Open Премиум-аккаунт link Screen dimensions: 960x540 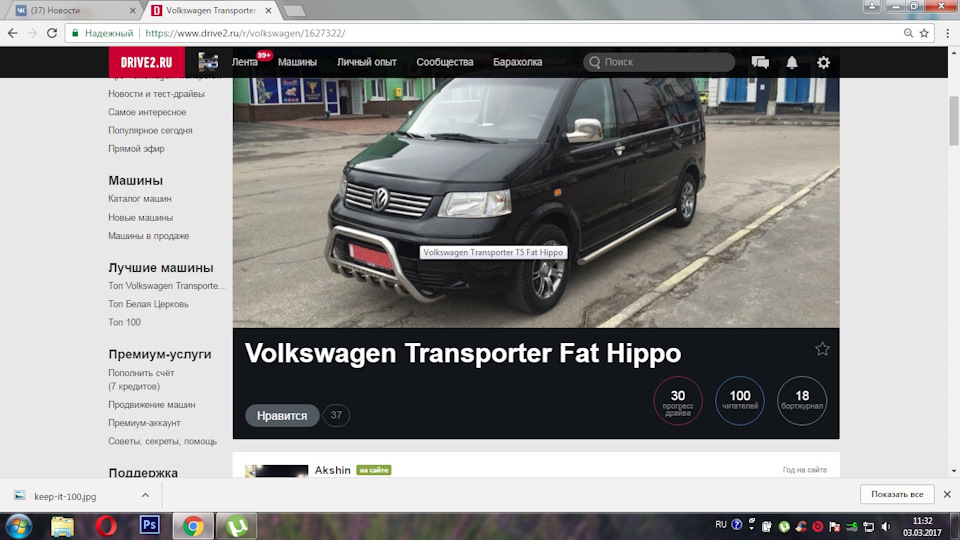pyautogui.click(x=144, y=423)
